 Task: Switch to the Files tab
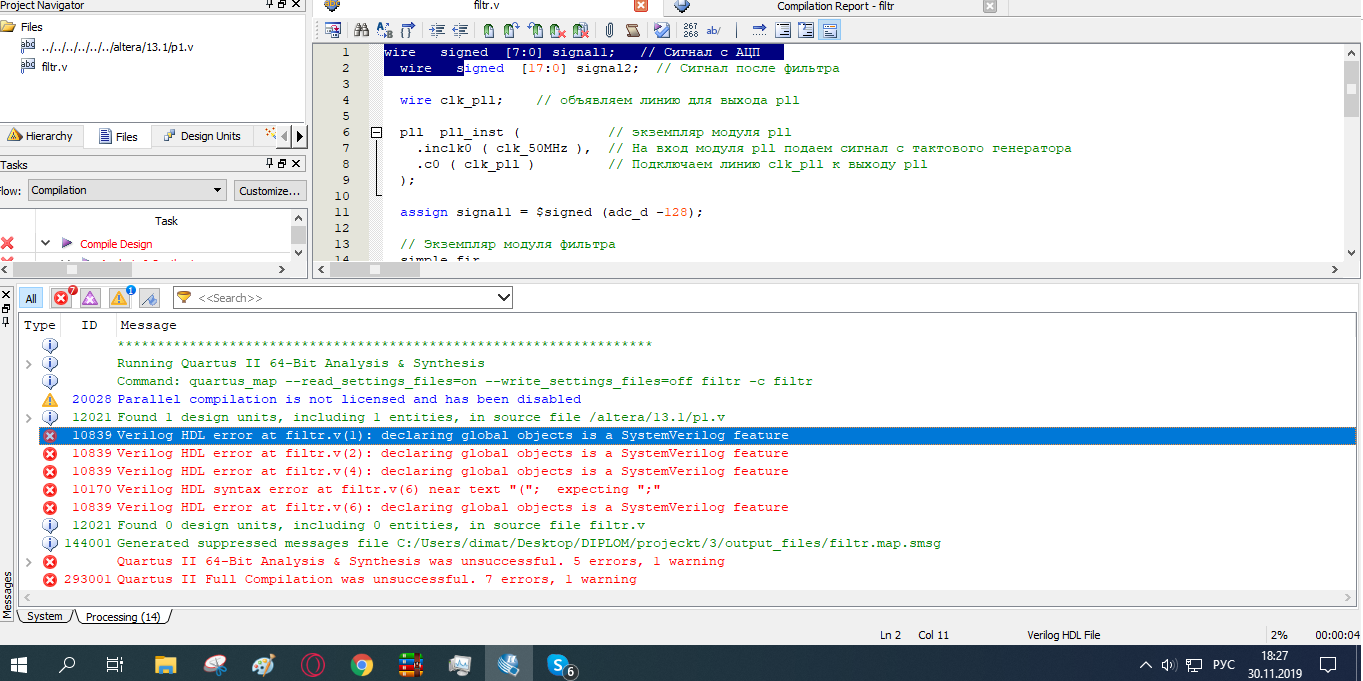pos(117,136)
